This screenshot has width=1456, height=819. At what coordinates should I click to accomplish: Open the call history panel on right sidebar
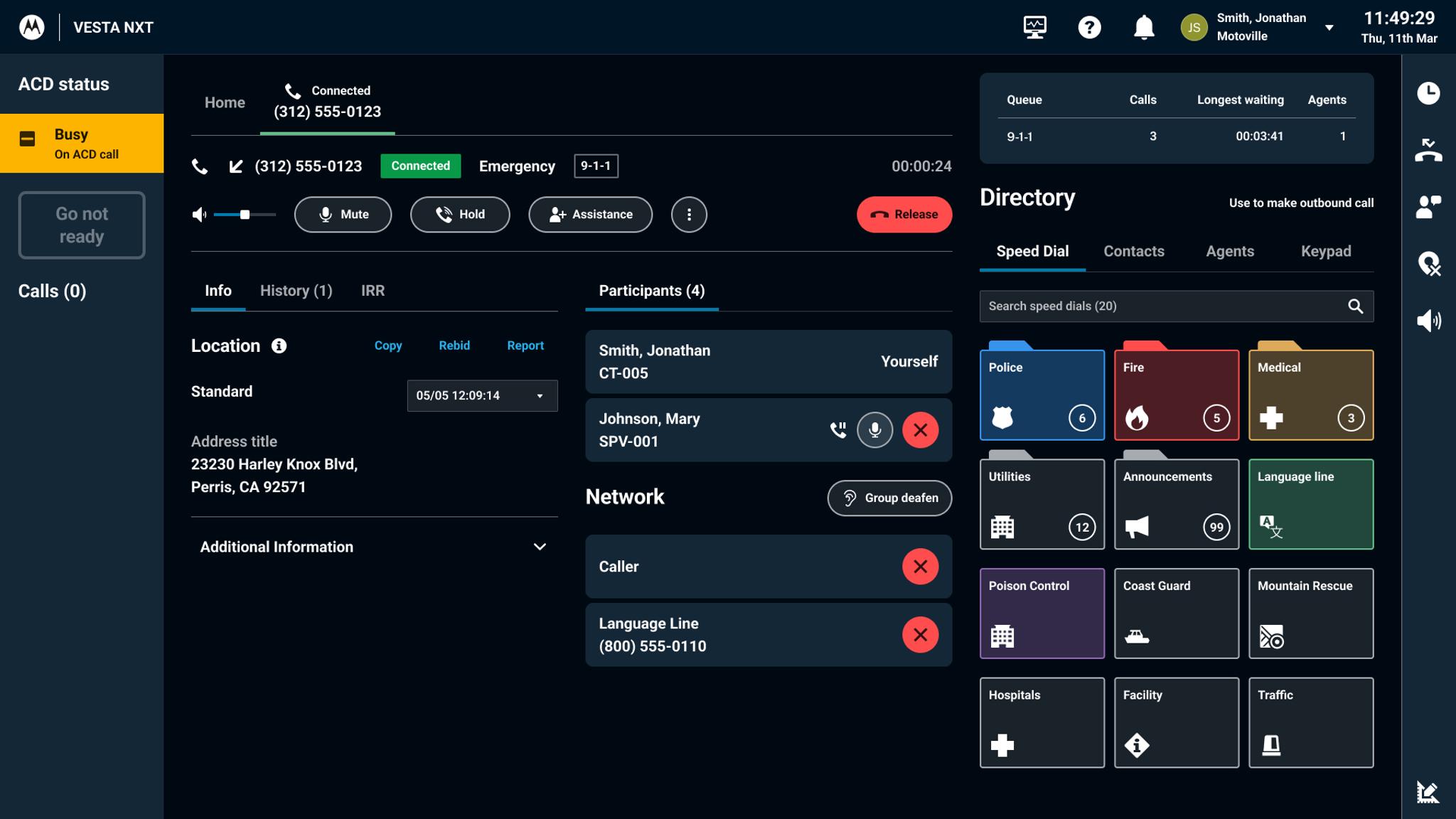[1430, 92]
